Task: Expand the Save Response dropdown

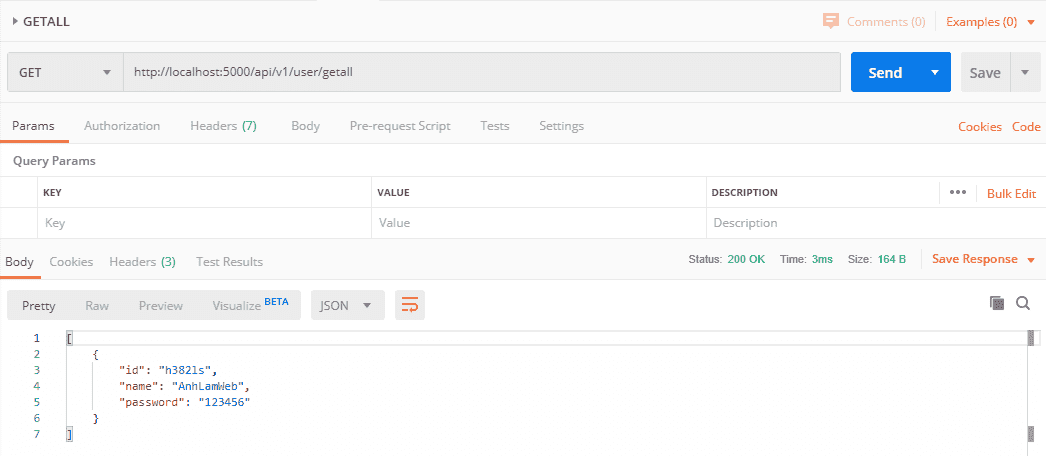Action: [1030, 260]
